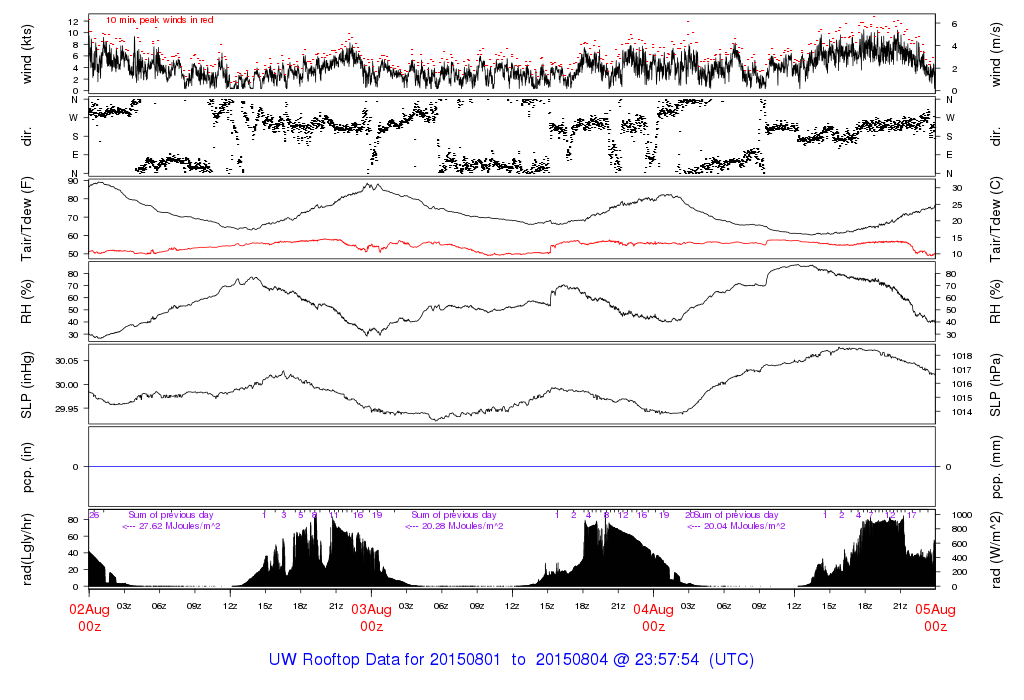This screenshot has width=1024, height=700.
Task: Click 'Sum of previous day' above 27.62 MJoules
Action: point(170,515)
